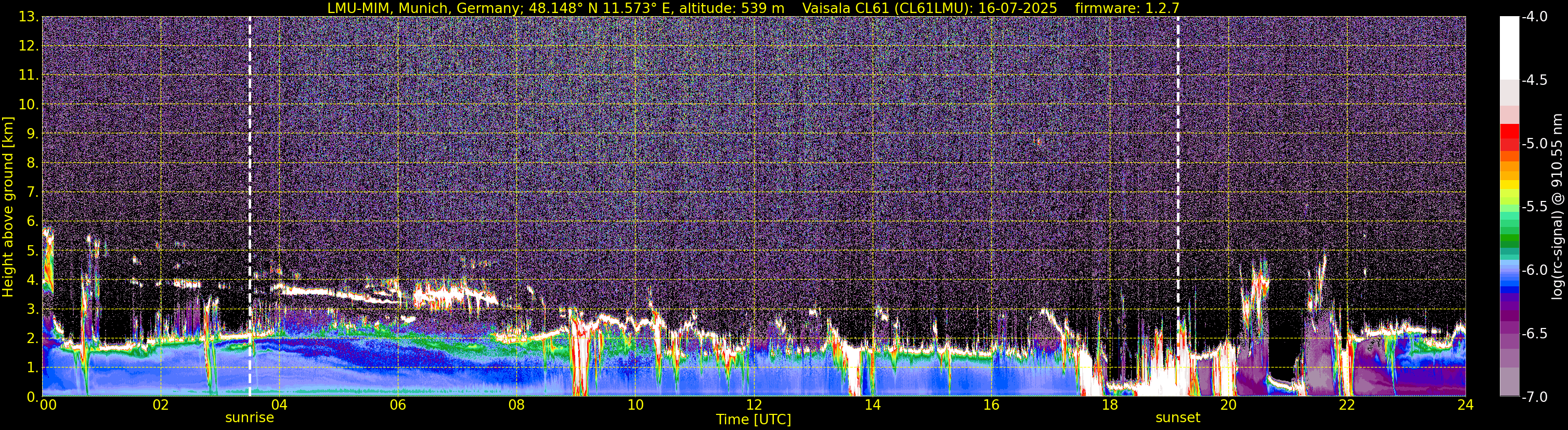Click the time axis tick "08"
Viewport: 1568px width, 430px height.
tap(517, 405)
